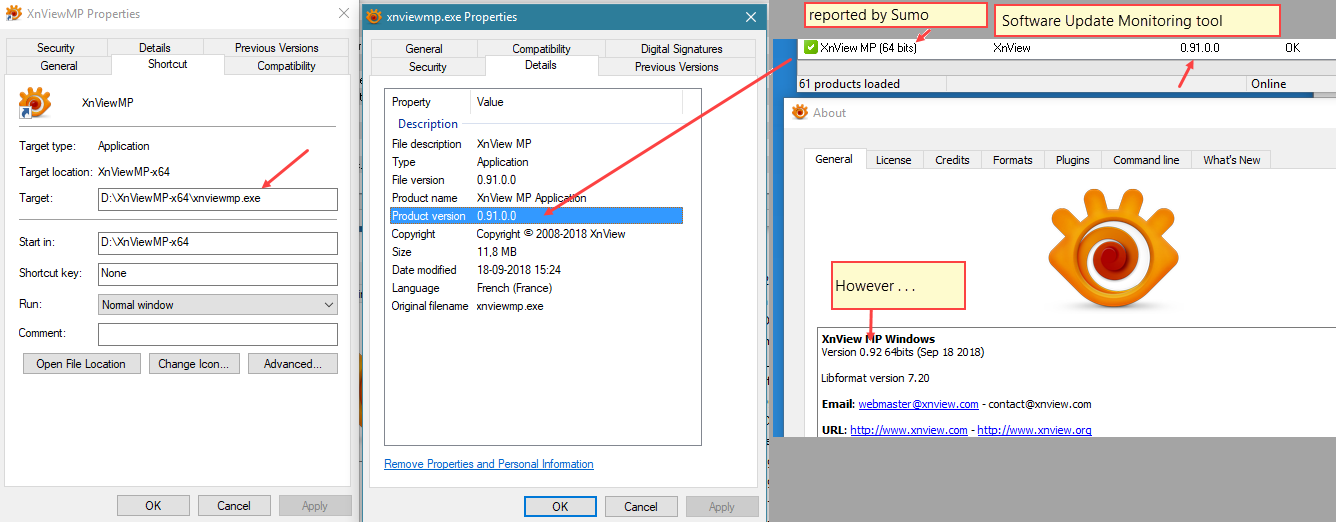This screenshot has width=1336, height=522.
Task: Click Remove Properties and Personal Information link
Action: click(489, 464)
